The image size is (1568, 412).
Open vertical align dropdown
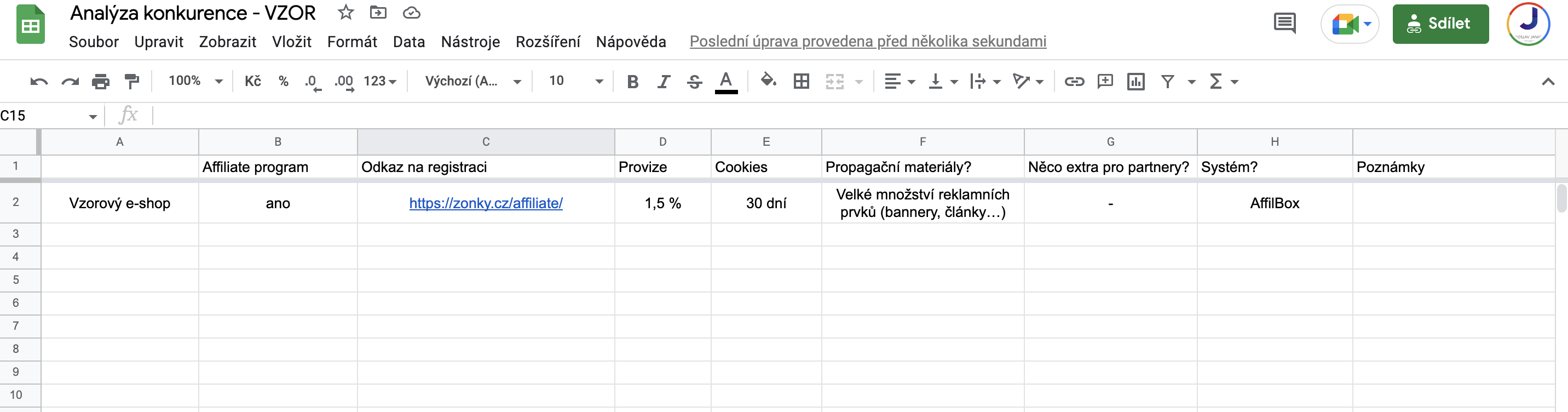[x=942, y=81]
